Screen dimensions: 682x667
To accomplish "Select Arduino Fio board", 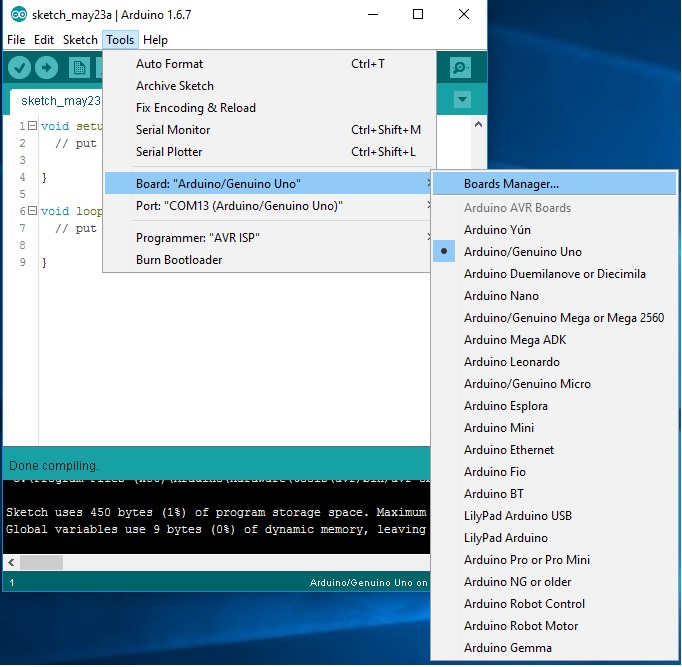I will pyautogui.click(x=555, y=472).
